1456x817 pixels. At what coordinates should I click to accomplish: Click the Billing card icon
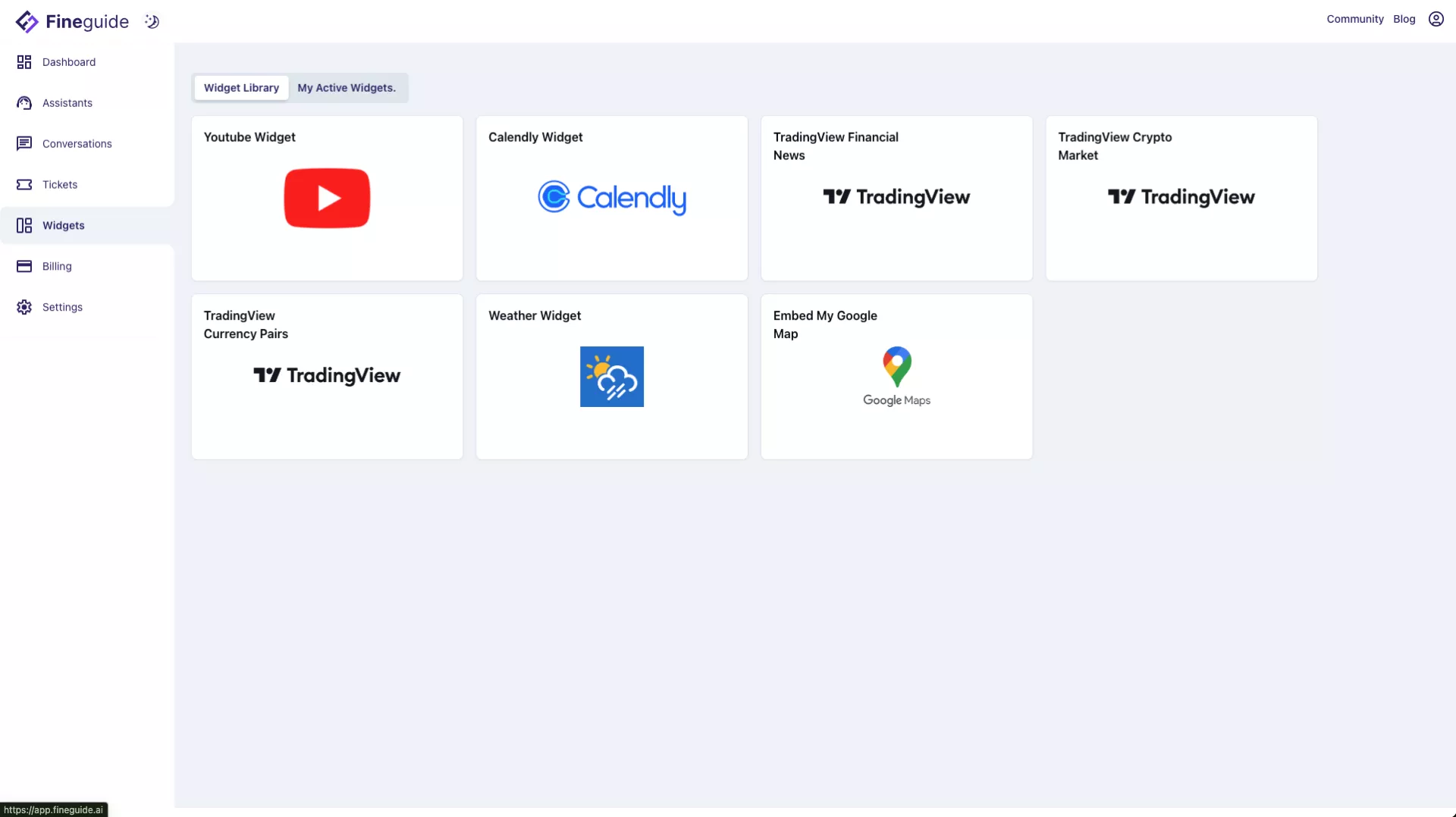[x=24, y=267]
